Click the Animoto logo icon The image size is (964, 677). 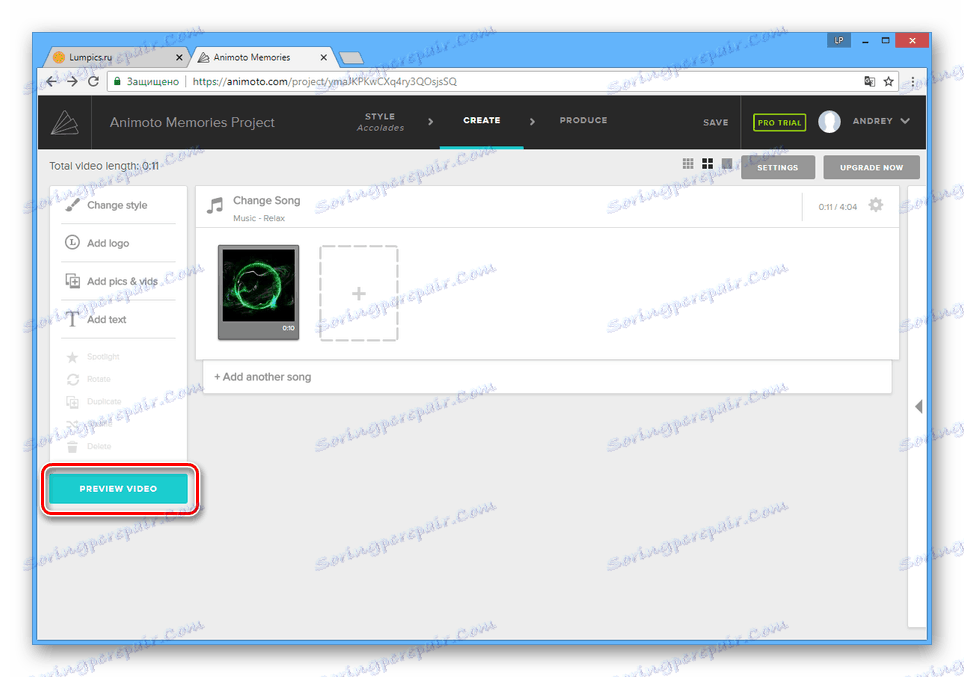point(65,122)
